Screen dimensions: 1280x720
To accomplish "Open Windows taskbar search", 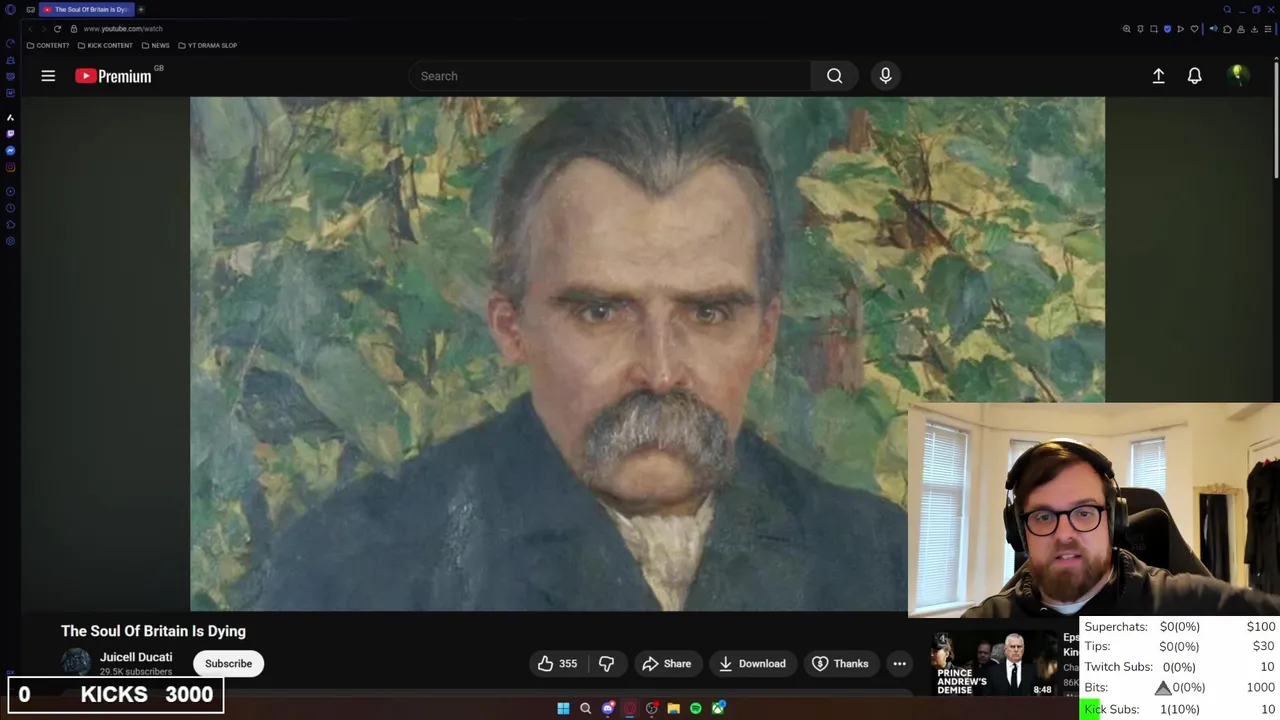I will (585, 708).
